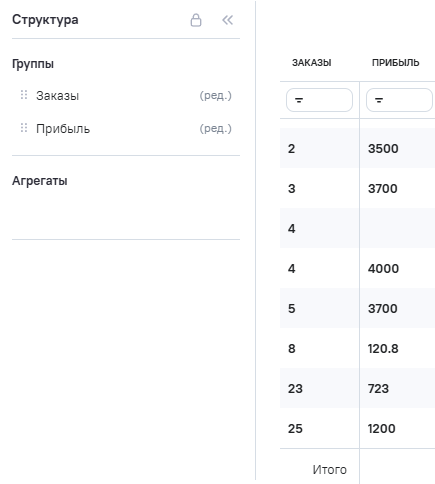435x484 pixels.
Task: Collapse the Структура panel with the double chevron
Action: point(227,20)
